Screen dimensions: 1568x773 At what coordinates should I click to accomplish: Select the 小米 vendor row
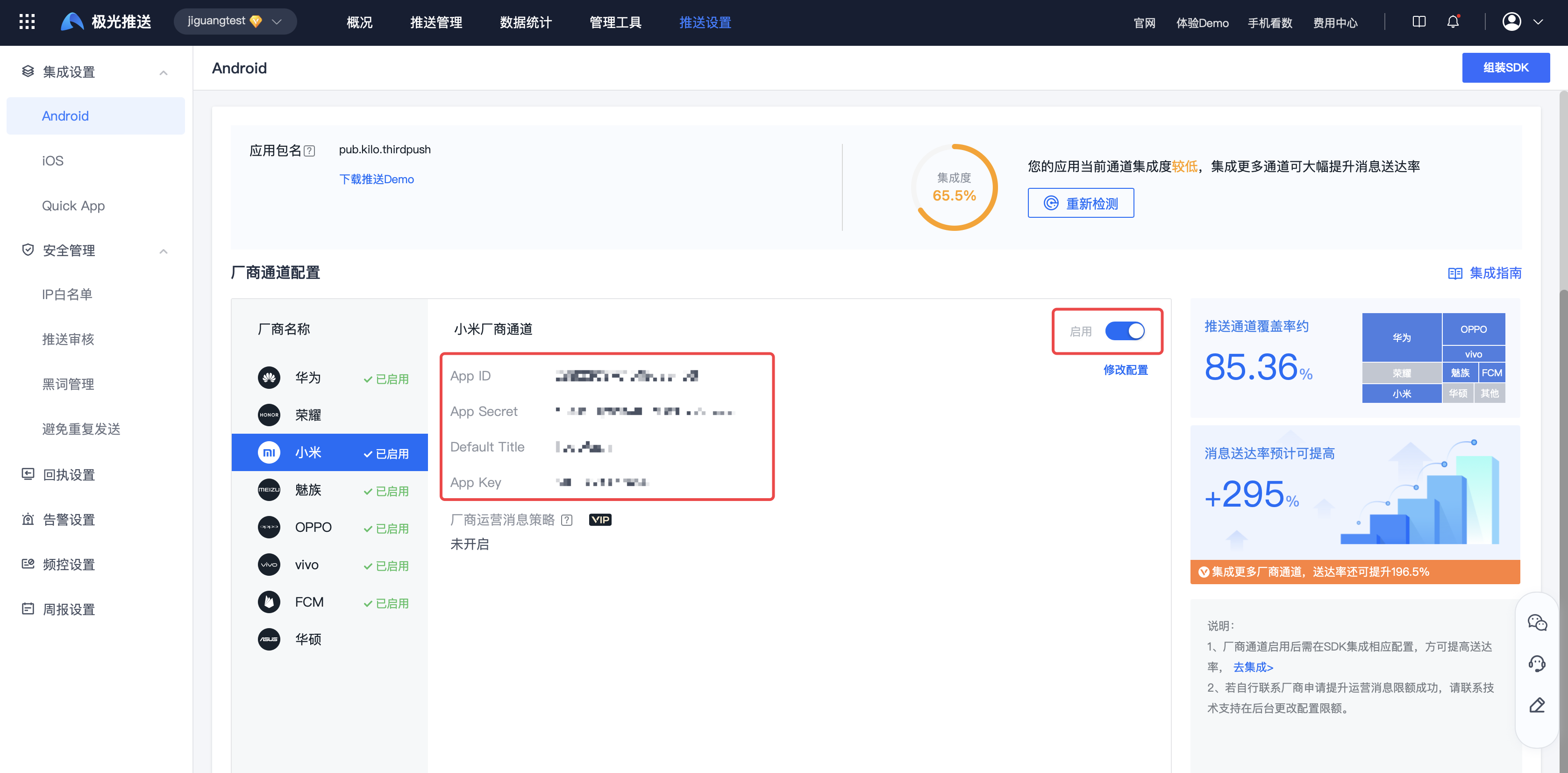[x=329, y=452]
